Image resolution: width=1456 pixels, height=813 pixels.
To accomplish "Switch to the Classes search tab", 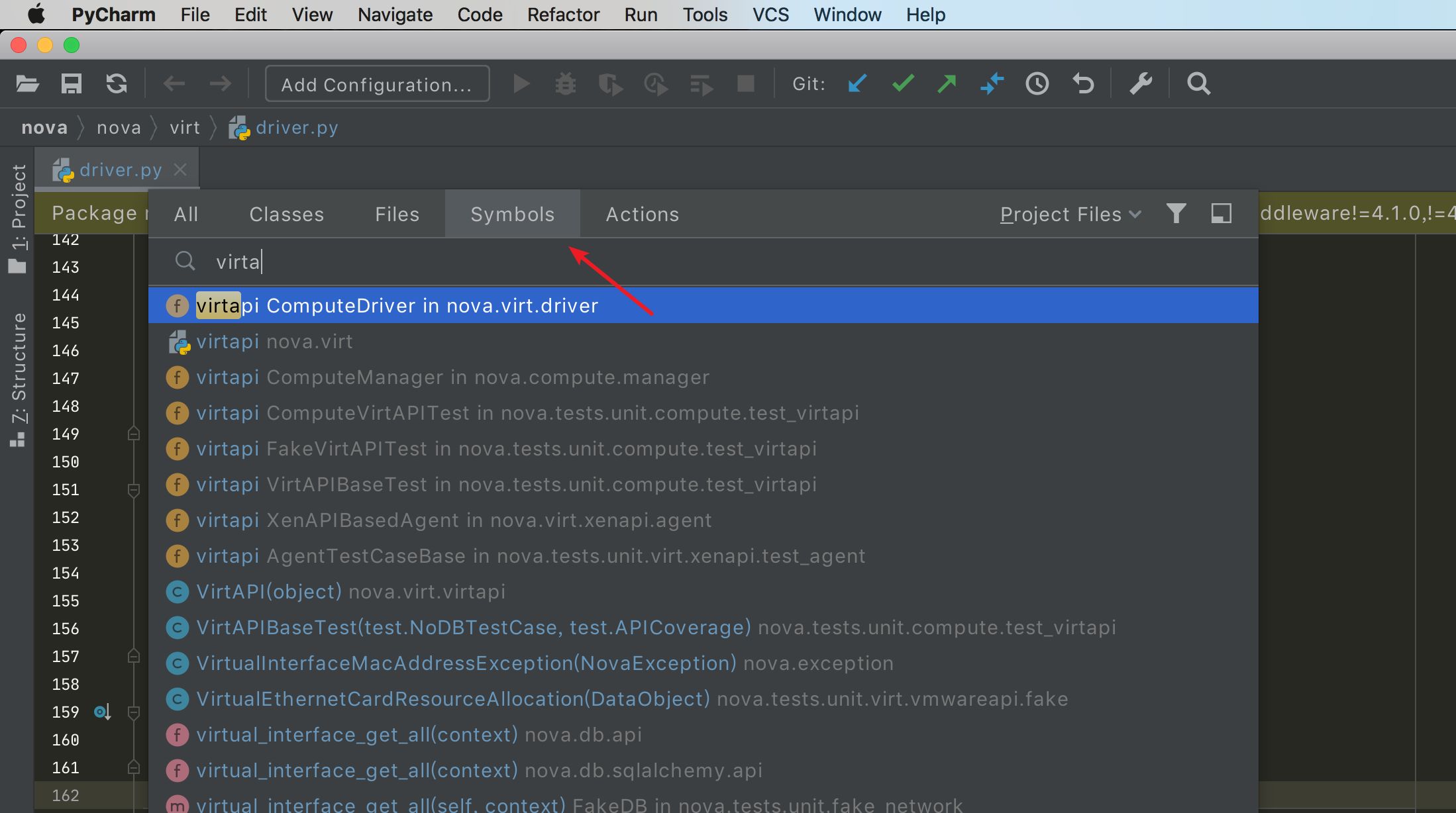I will pos(286,215).
